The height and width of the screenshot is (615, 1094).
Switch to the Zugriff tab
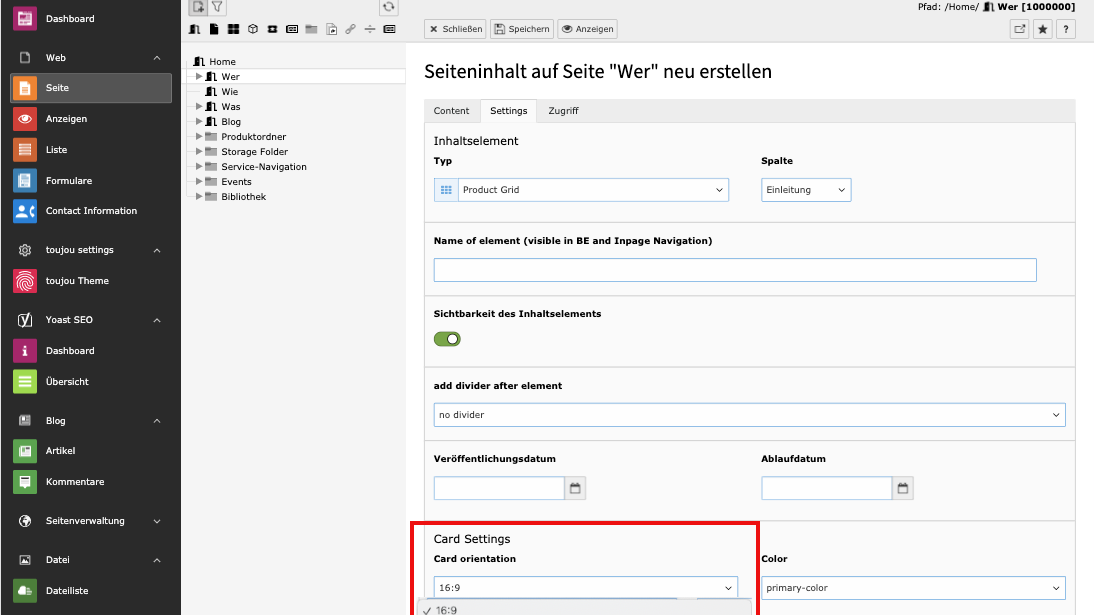(x=563, y=111)
